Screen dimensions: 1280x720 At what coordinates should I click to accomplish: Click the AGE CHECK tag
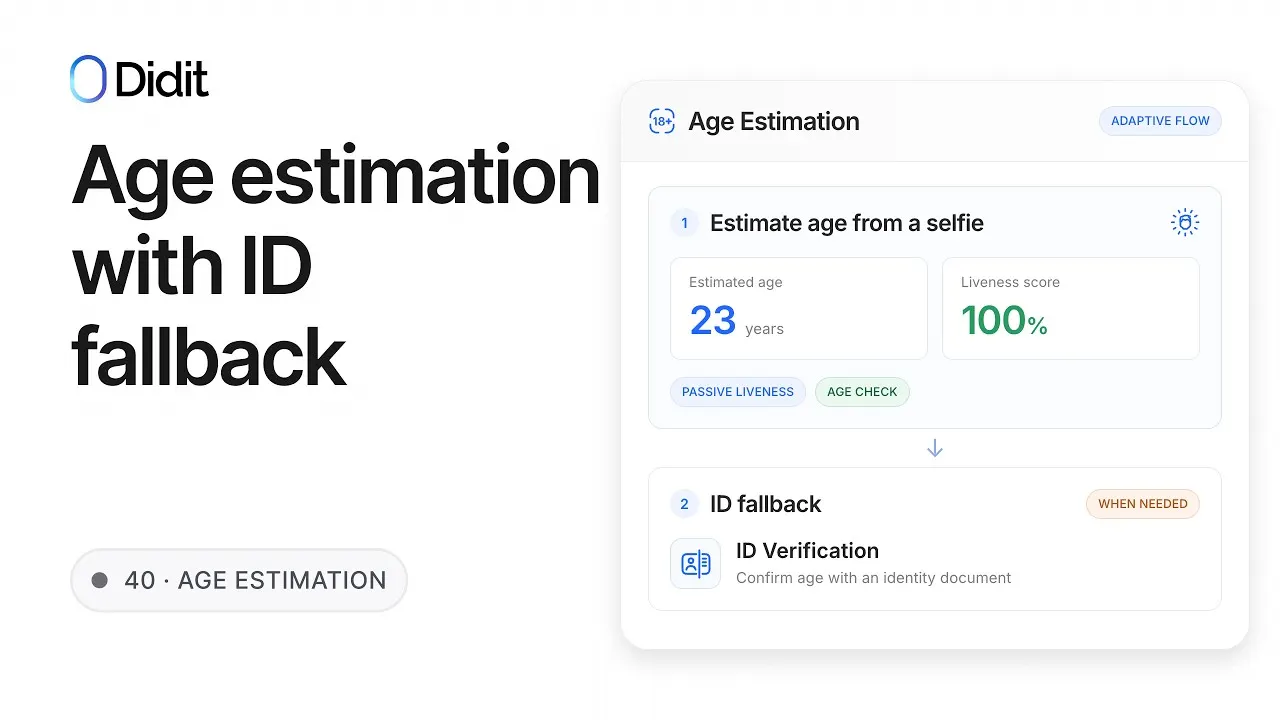pyautogui.click(x=862, y=392)
